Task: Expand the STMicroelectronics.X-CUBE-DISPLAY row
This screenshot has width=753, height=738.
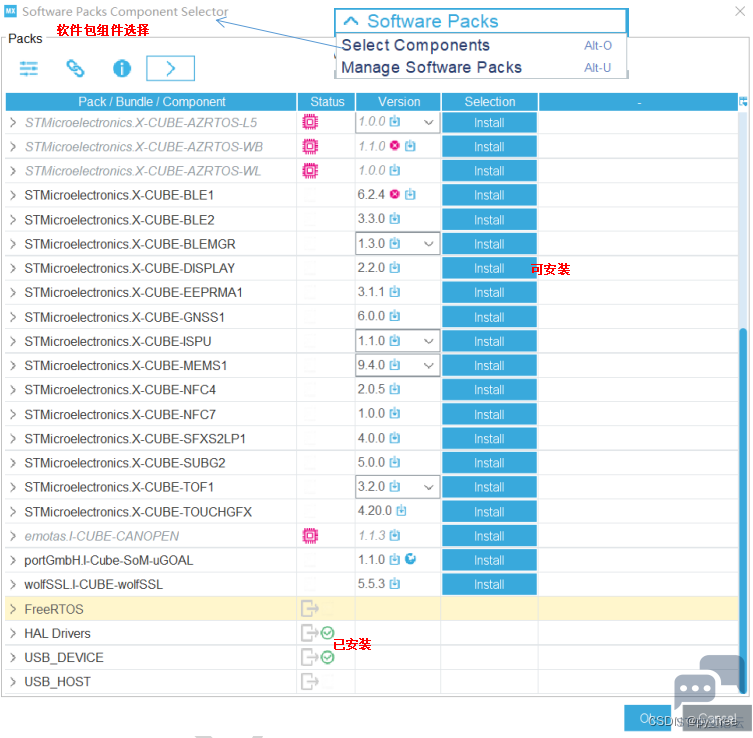Action: pyautogui.click(x=13, y=268)
